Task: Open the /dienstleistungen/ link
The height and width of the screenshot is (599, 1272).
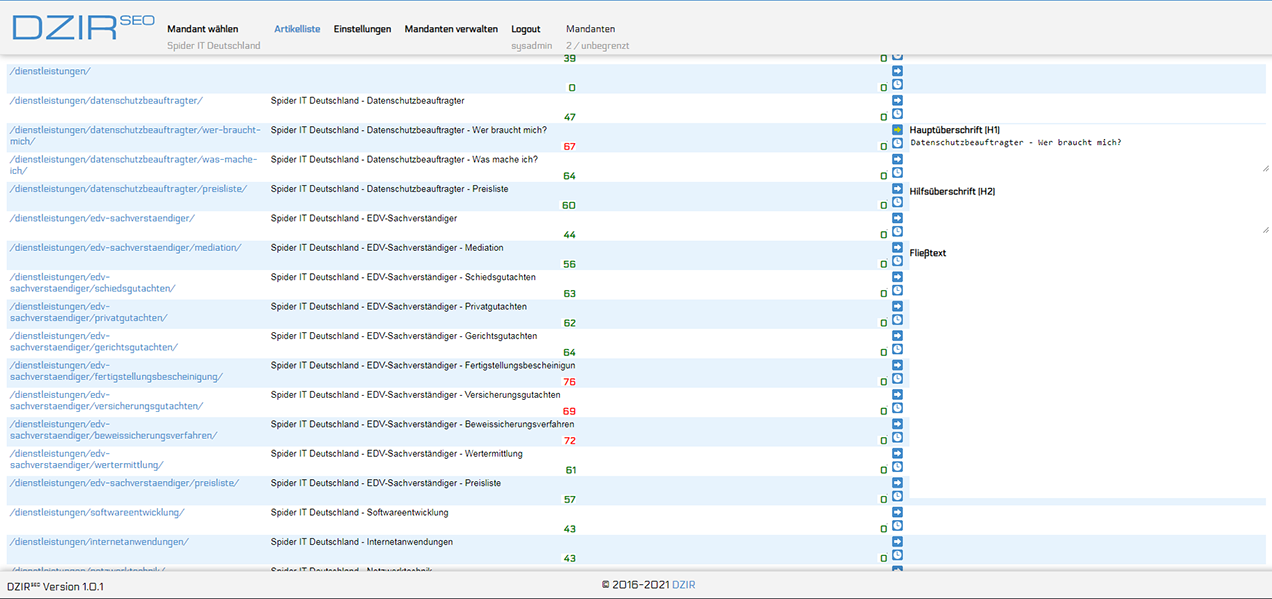Action: (x=49, y=71)
